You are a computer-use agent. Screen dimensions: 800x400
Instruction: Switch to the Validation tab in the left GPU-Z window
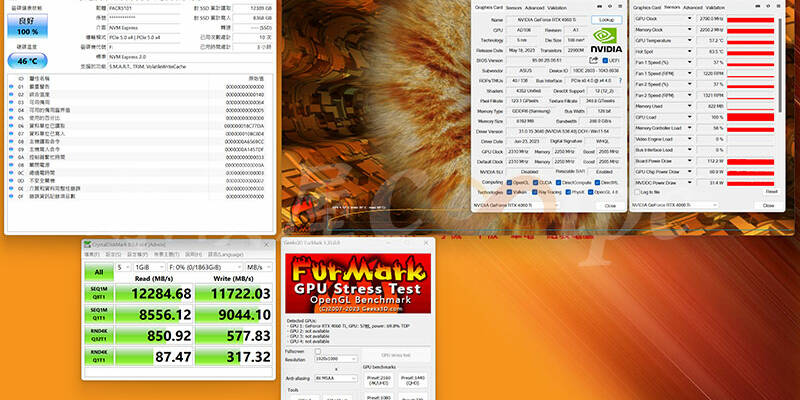tap(557, 8)
